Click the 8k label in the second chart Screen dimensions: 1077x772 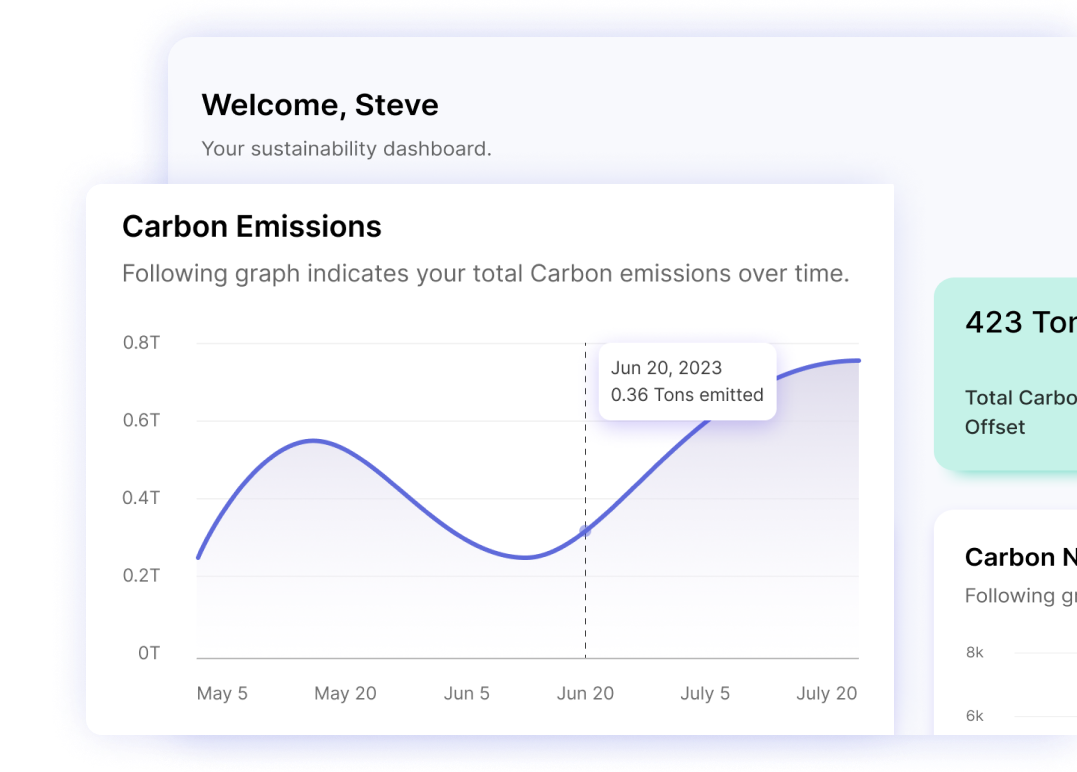(x=974, y=652)
